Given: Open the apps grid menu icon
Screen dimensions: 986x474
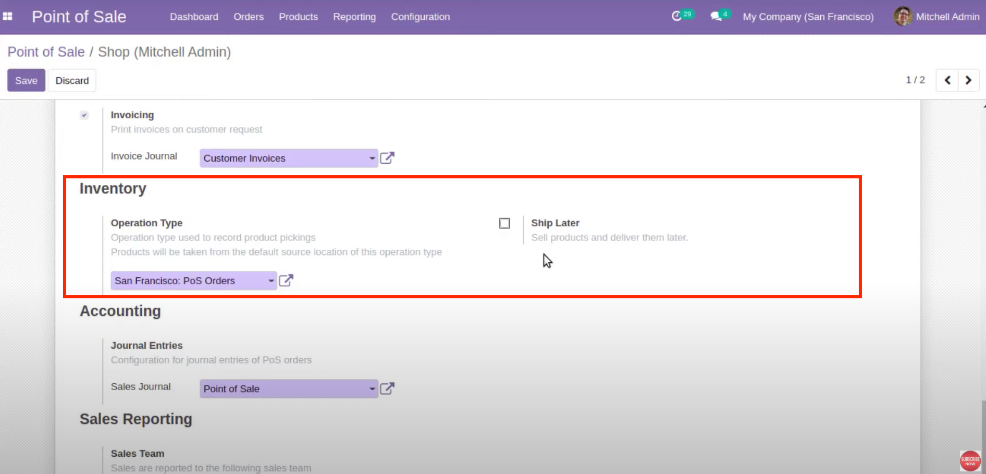Looking at the screenshot, I should point(8,17).
